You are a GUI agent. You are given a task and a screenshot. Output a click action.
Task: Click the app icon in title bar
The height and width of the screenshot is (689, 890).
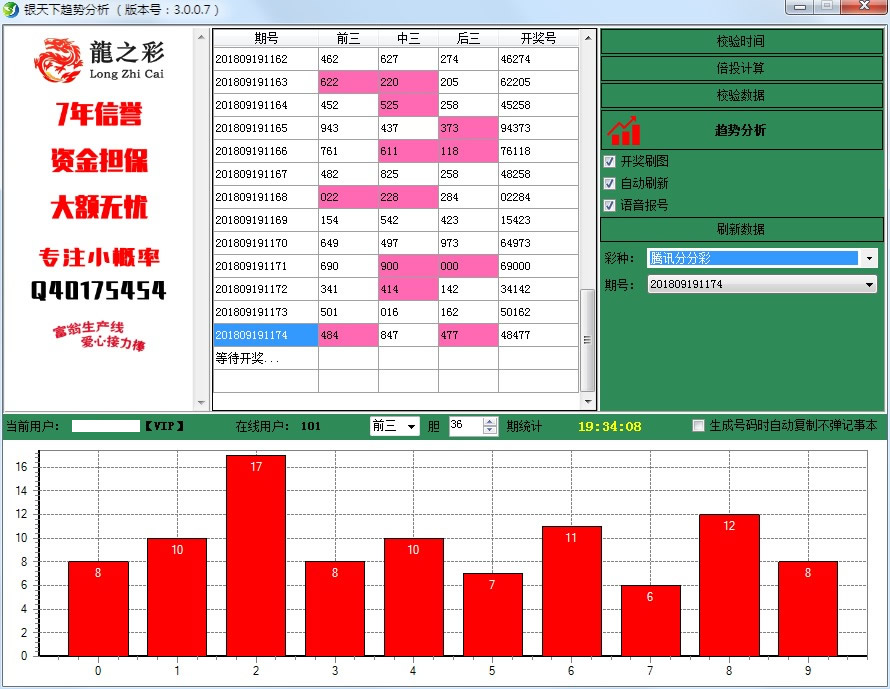click(x=11, y=9)
